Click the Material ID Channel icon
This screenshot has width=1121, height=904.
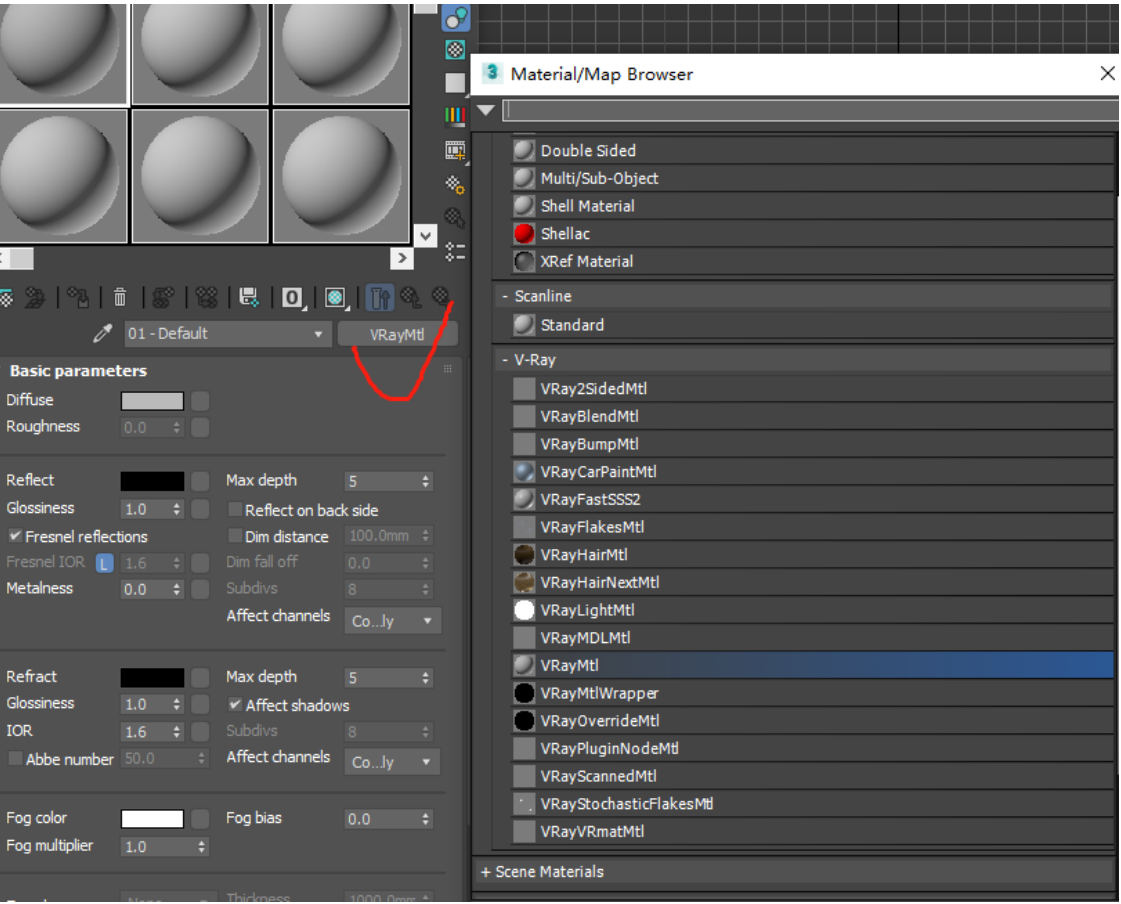[292, 297]
